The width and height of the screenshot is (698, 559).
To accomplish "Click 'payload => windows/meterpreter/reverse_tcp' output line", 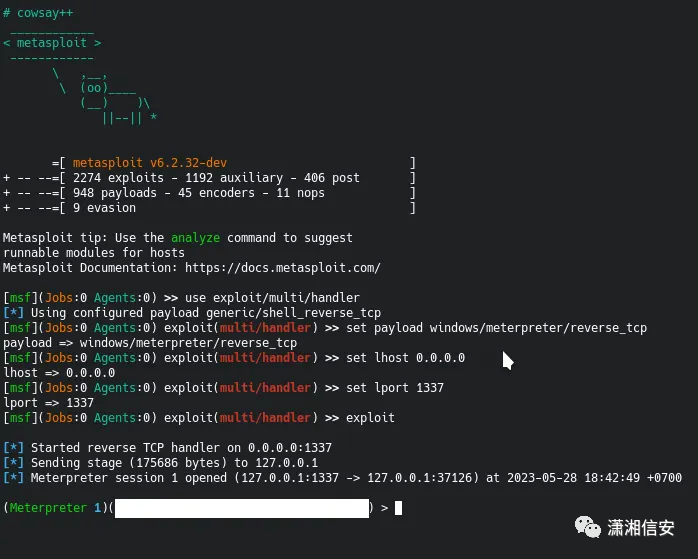I will point(150,343).
